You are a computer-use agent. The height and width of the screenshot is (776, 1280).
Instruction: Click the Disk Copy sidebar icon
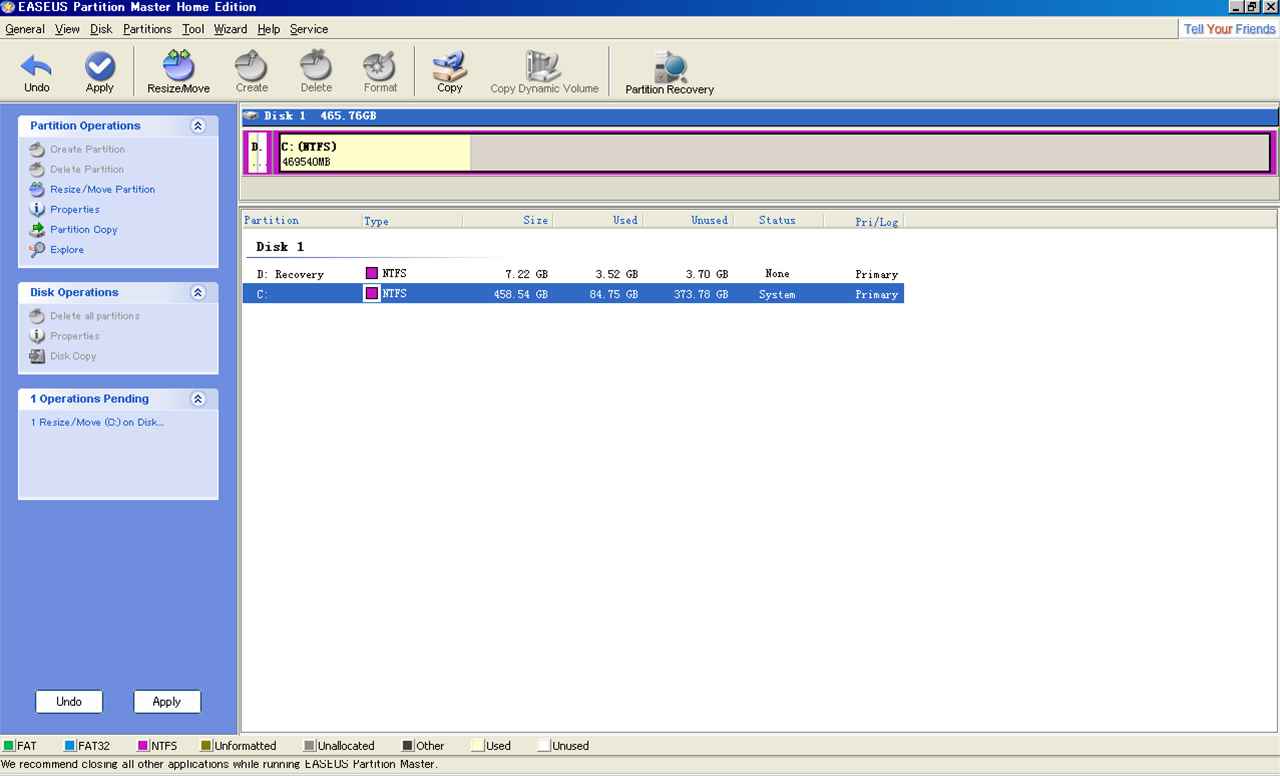click(37, 356)
